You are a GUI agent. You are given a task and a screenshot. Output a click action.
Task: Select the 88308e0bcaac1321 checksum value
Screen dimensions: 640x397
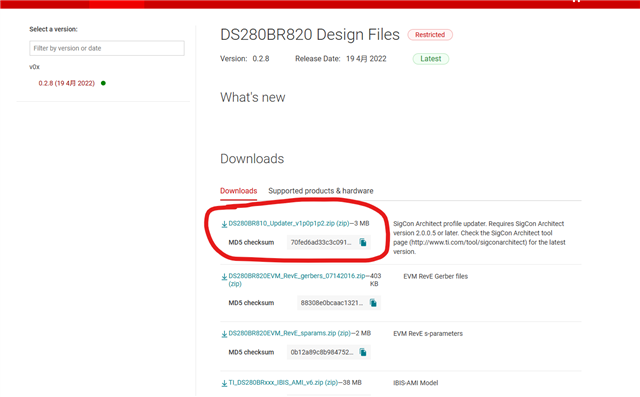[x=331, y=303]
